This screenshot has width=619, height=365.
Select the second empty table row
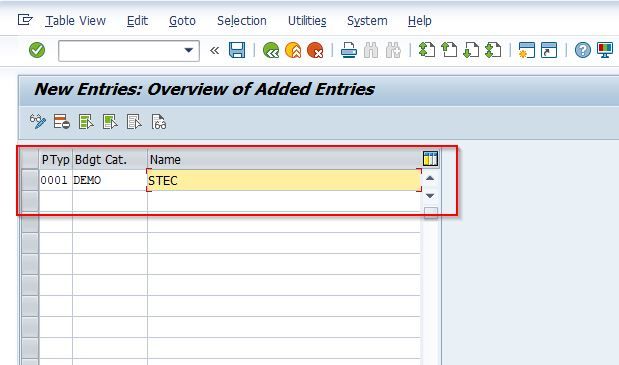pyautogui.click(x=30, y=222)
